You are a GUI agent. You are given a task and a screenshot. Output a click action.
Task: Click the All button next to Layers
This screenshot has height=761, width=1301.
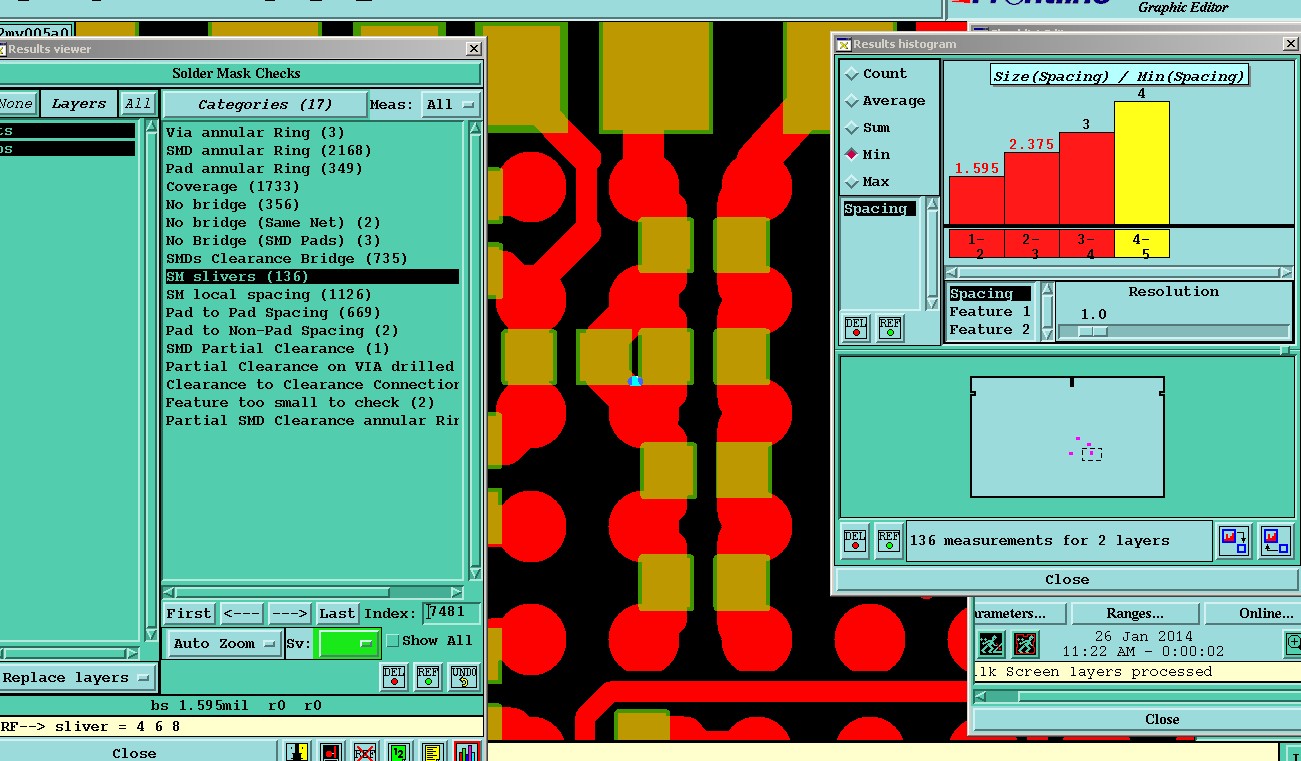pyautogui.click(x=137, y=104)
